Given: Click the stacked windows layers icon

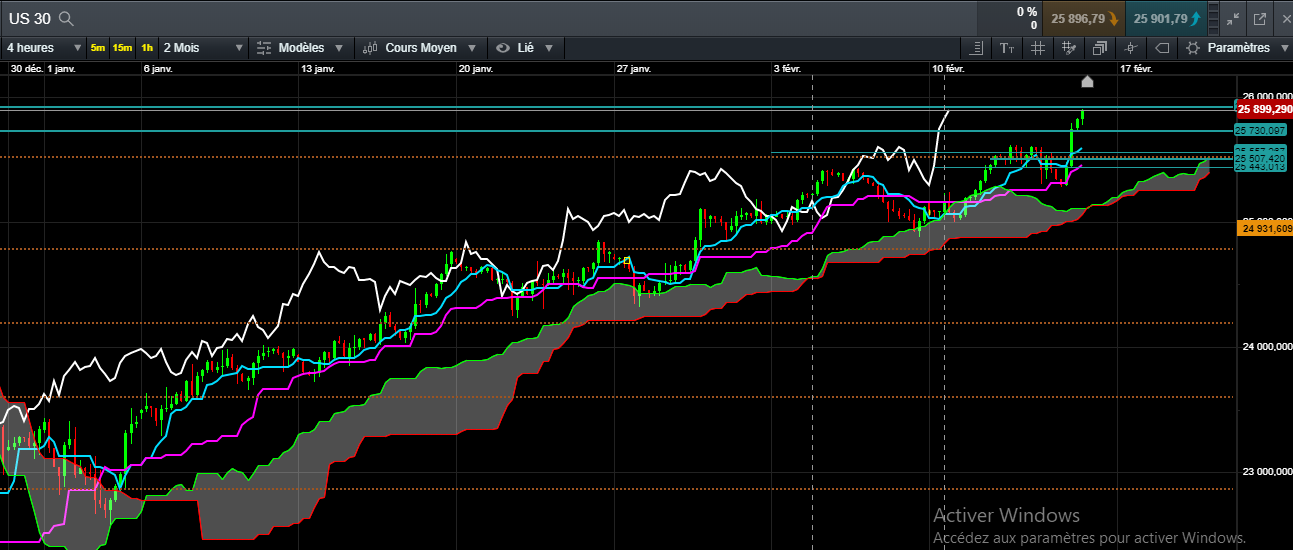Looking at the screenshot, I should pos(1100,47).
